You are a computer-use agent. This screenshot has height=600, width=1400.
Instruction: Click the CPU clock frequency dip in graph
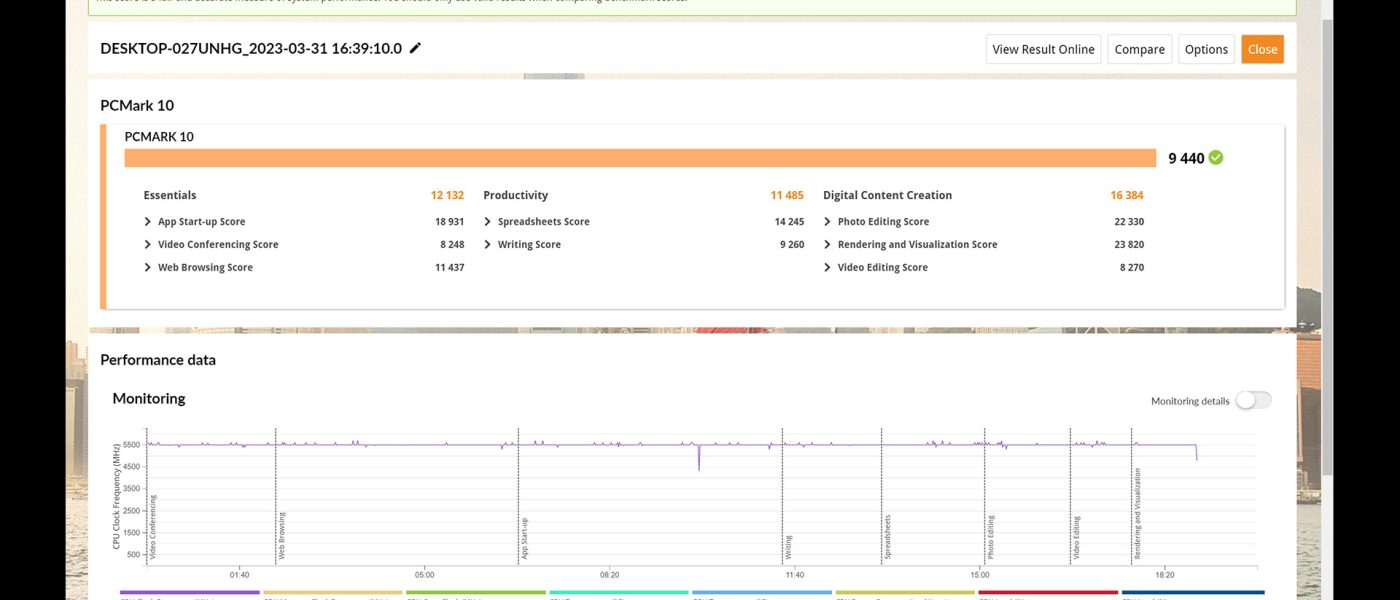[699, 457]
